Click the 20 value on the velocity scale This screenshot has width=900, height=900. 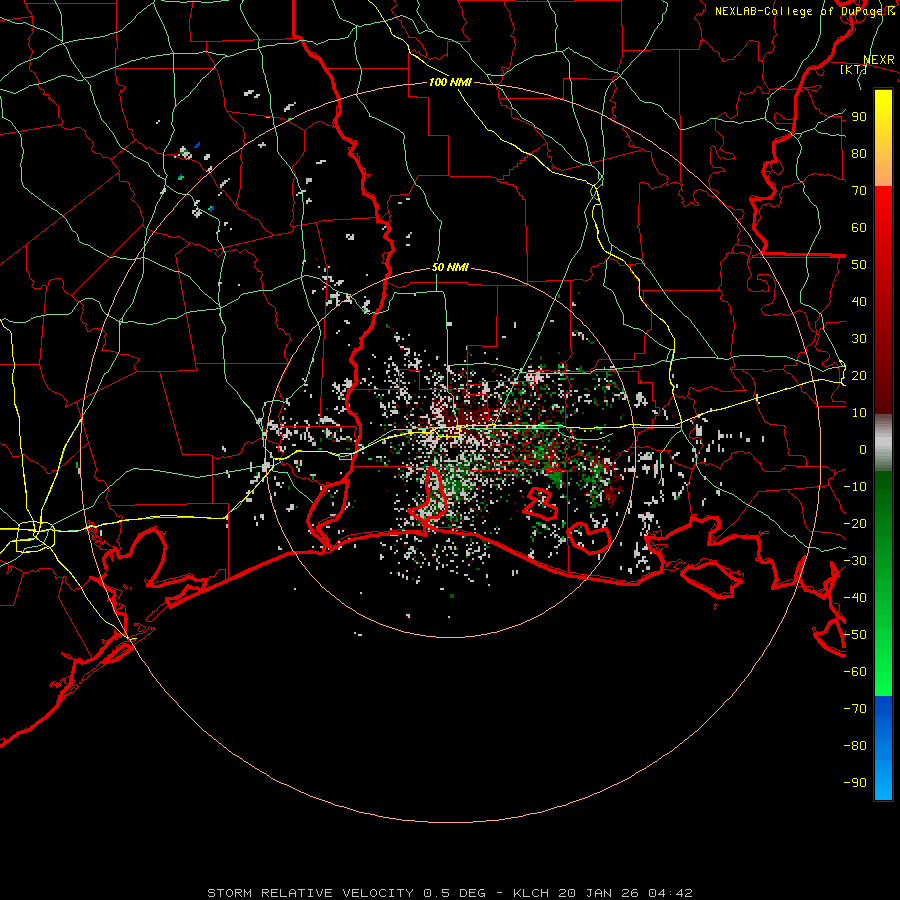[x=859, y=376]
